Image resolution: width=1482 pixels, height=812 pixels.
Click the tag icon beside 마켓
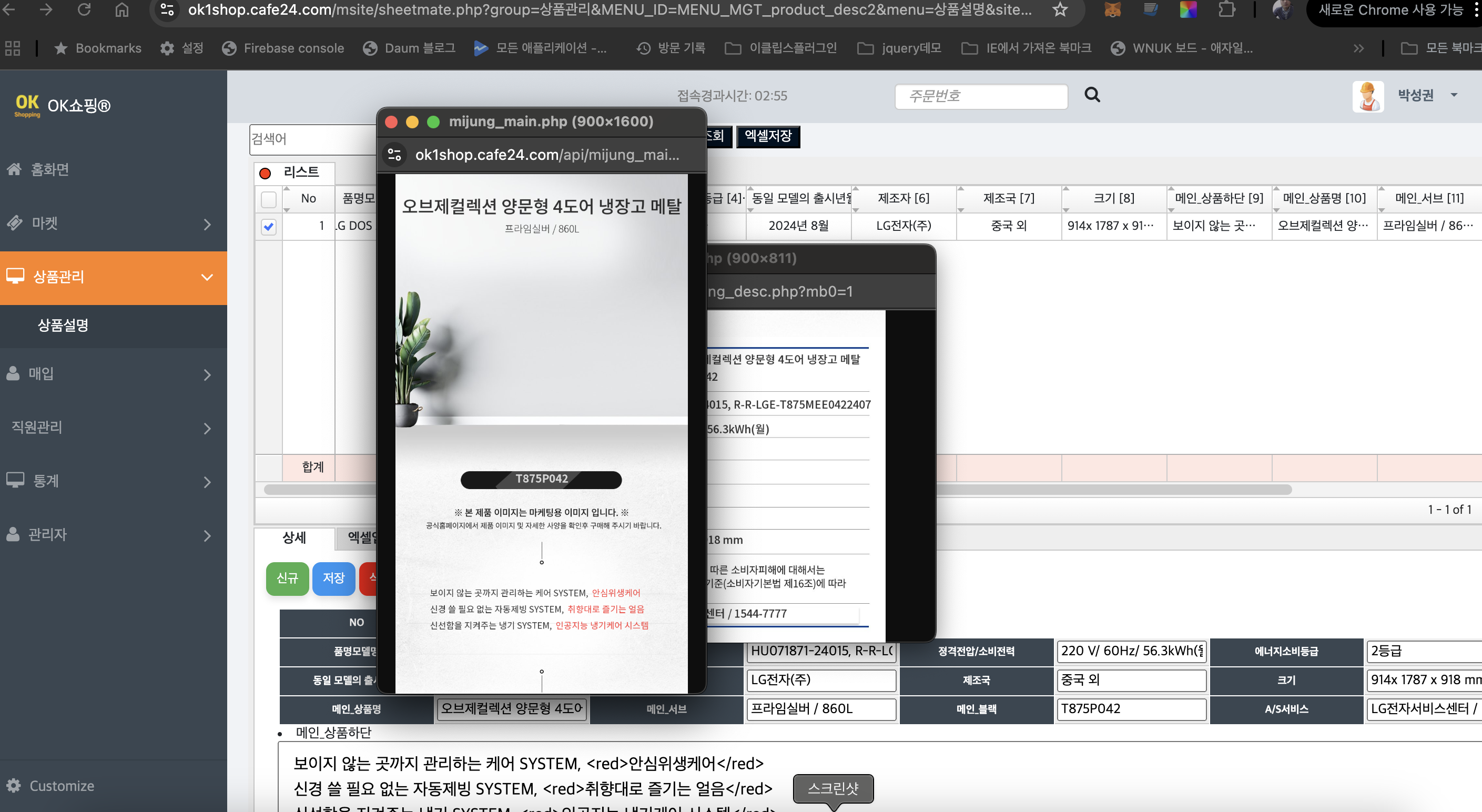click(14, 222)
